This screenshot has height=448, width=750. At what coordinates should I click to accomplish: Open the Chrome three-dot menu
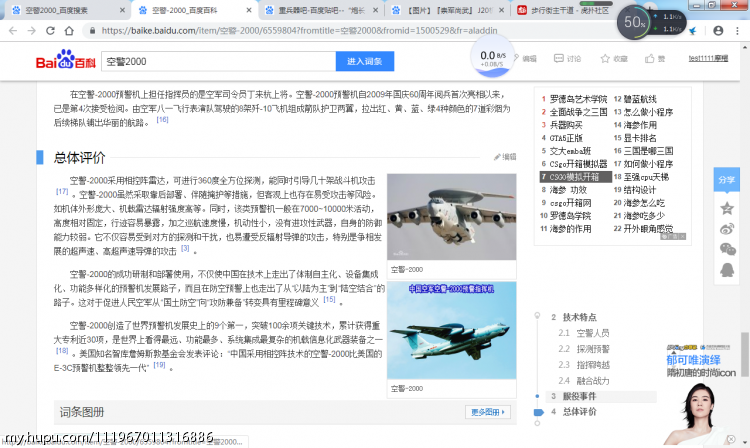[737, 31]
